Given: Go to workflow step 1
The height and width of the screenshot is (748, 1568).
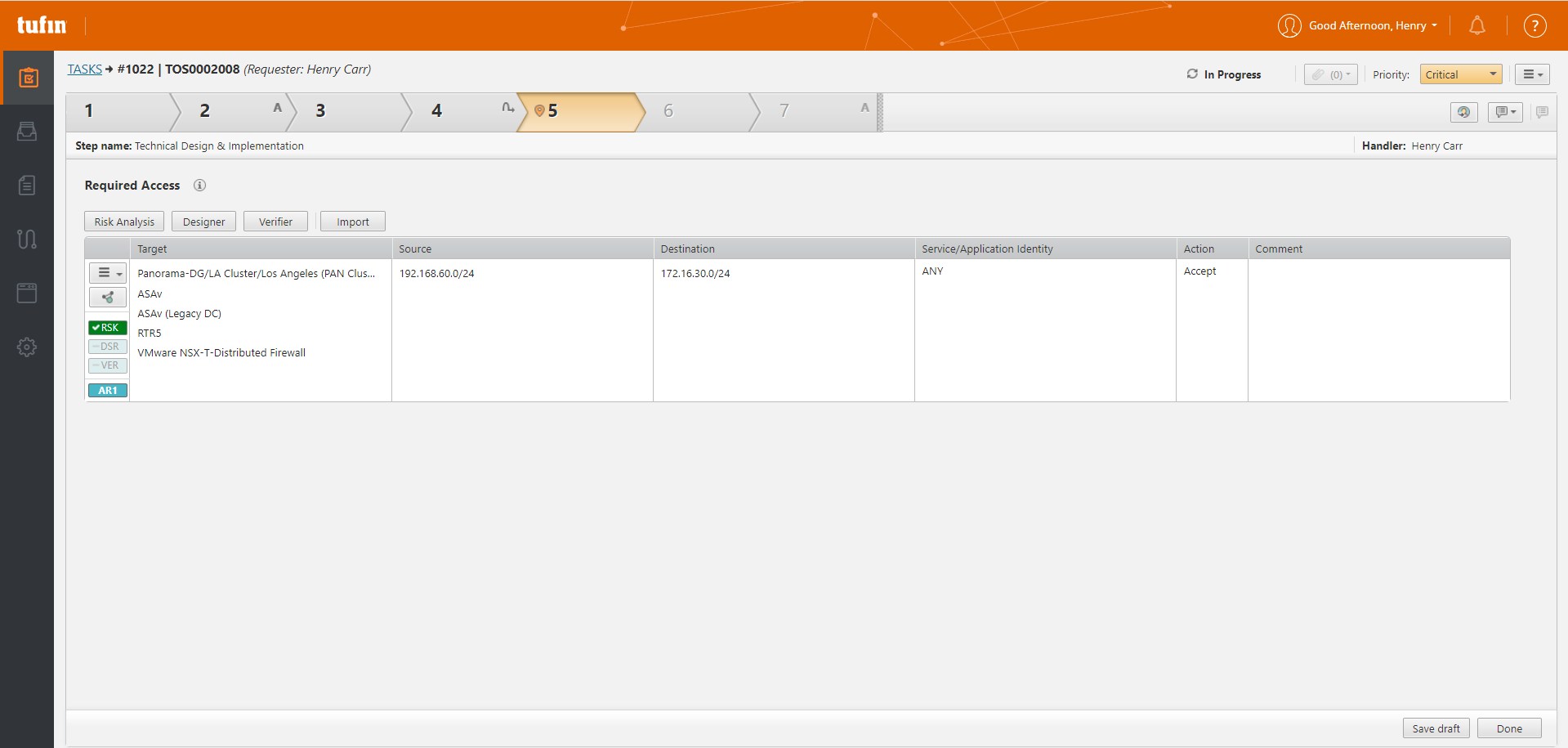Looking at the screenshot, I should [123, 112].
